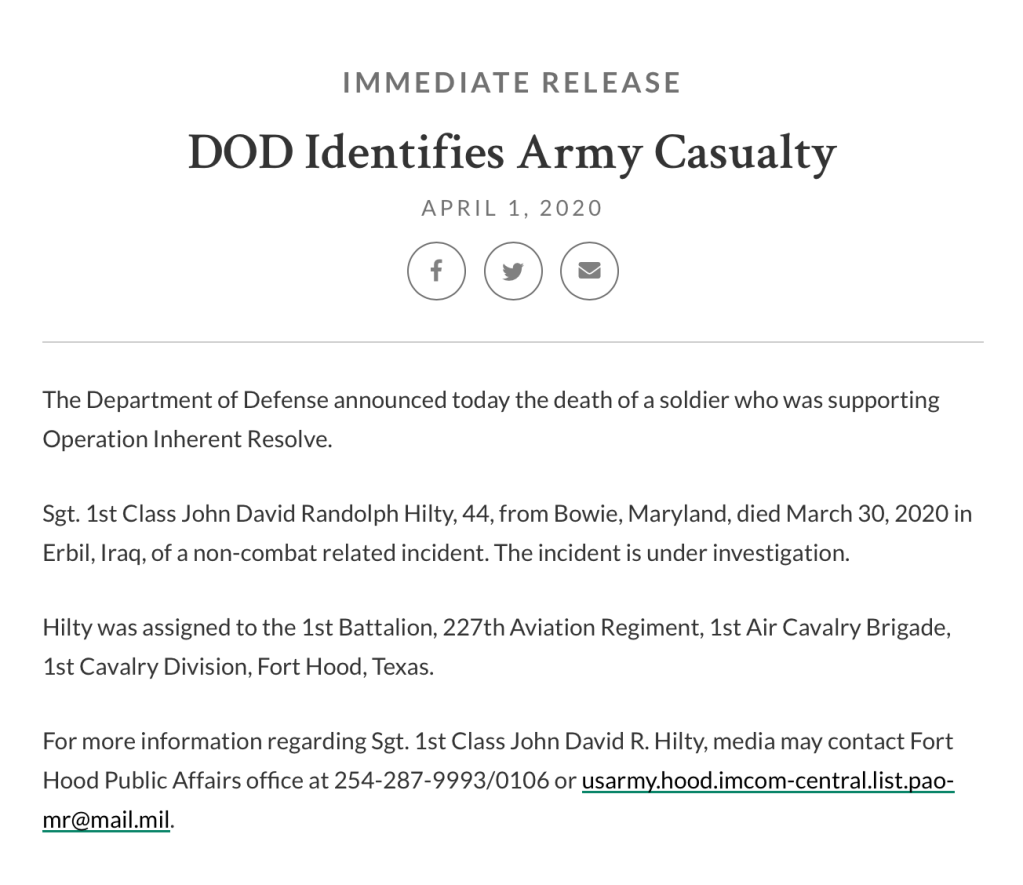Screen dimensions: 1023x885
Task: Click the phrase "Operation Inherent Resolve"
Action: 185,440
